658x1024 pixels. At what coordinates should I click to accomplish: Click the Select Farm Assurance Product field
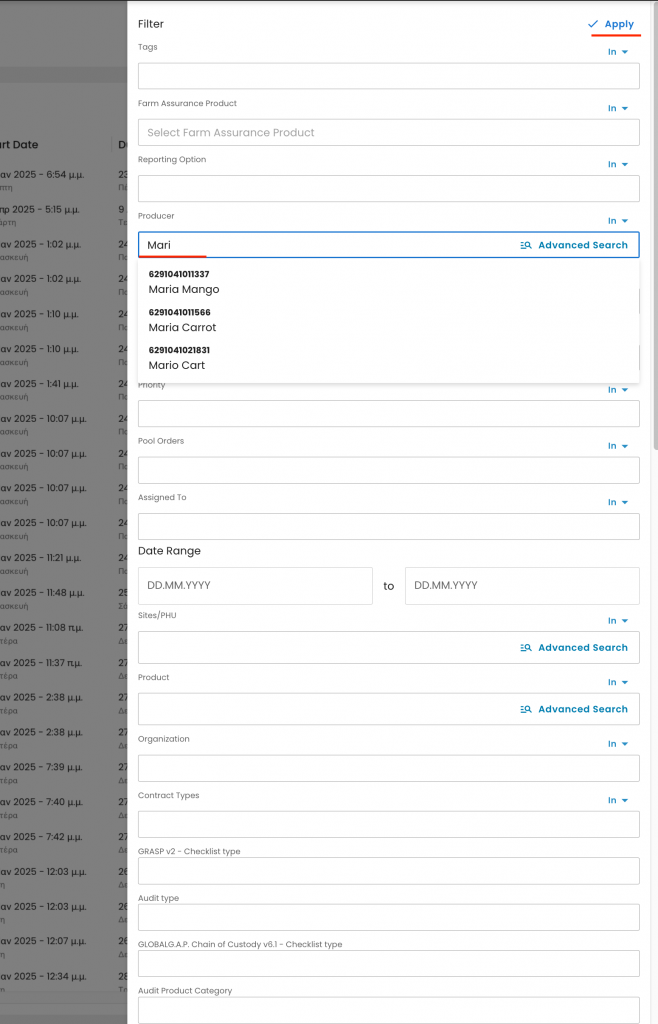[388, 133]
